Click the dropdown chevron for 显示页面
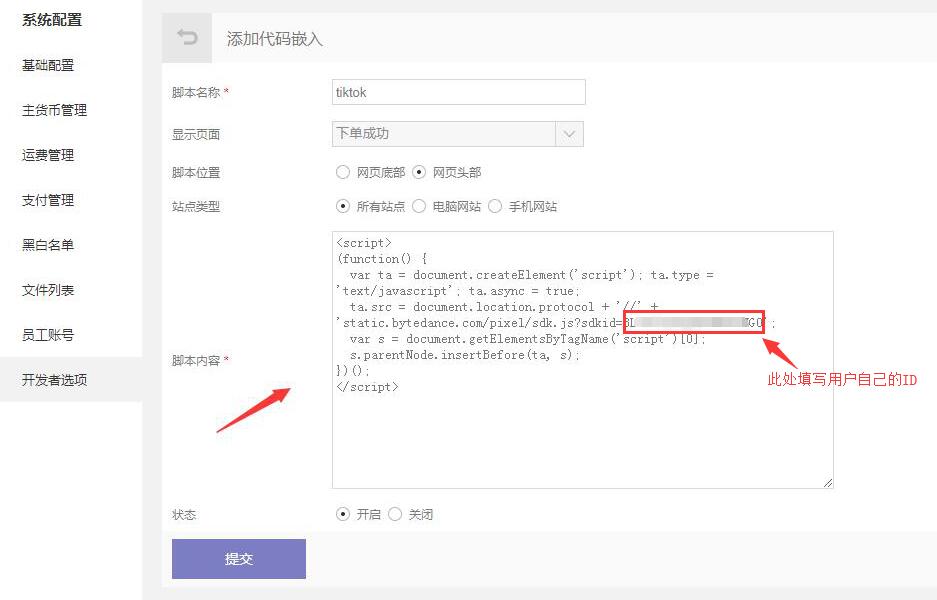The height and width of the screenshot is (600, 937). tap(569, 134)
